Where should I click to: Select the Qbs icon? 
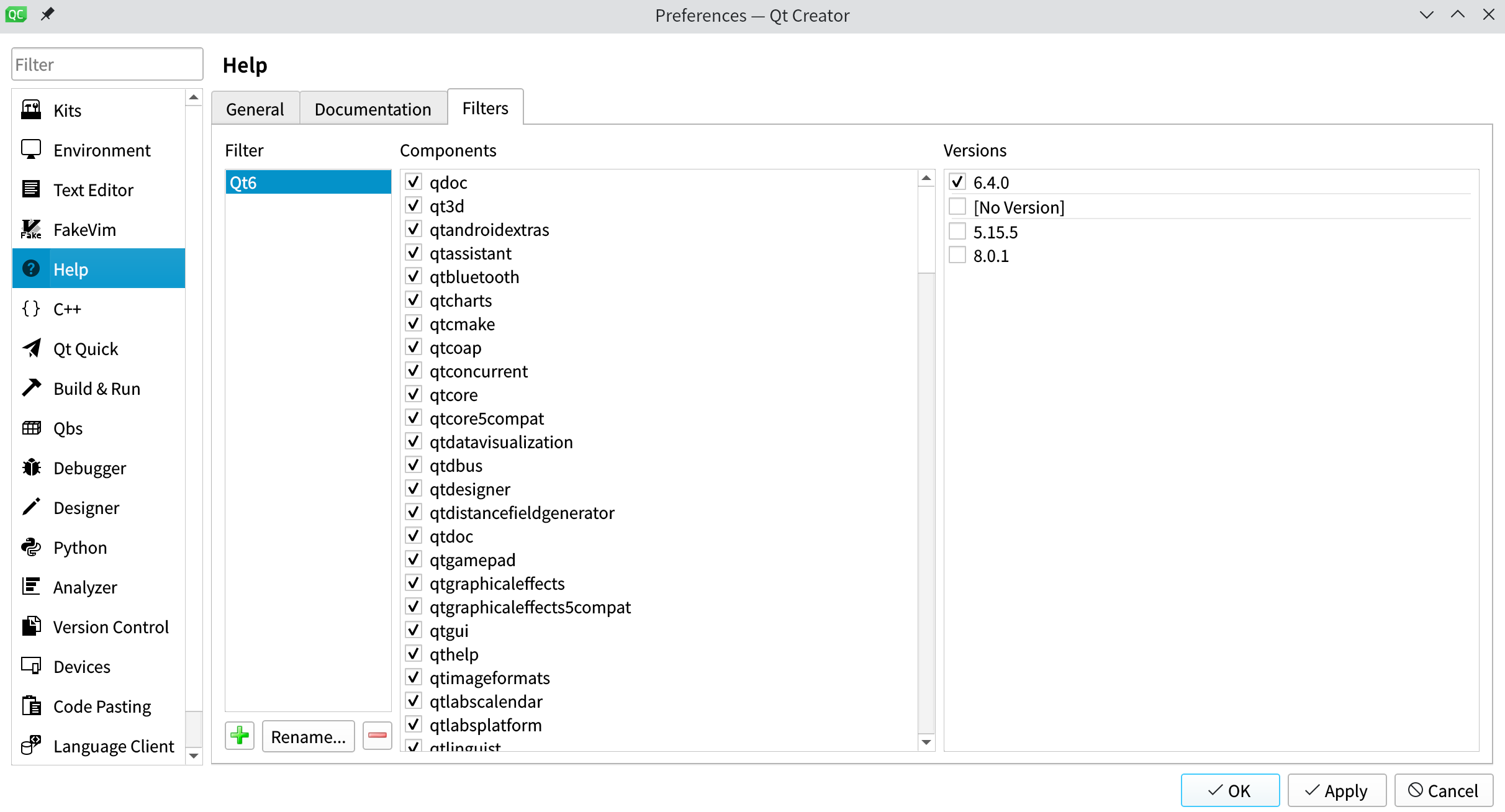(x=31, y=428)
